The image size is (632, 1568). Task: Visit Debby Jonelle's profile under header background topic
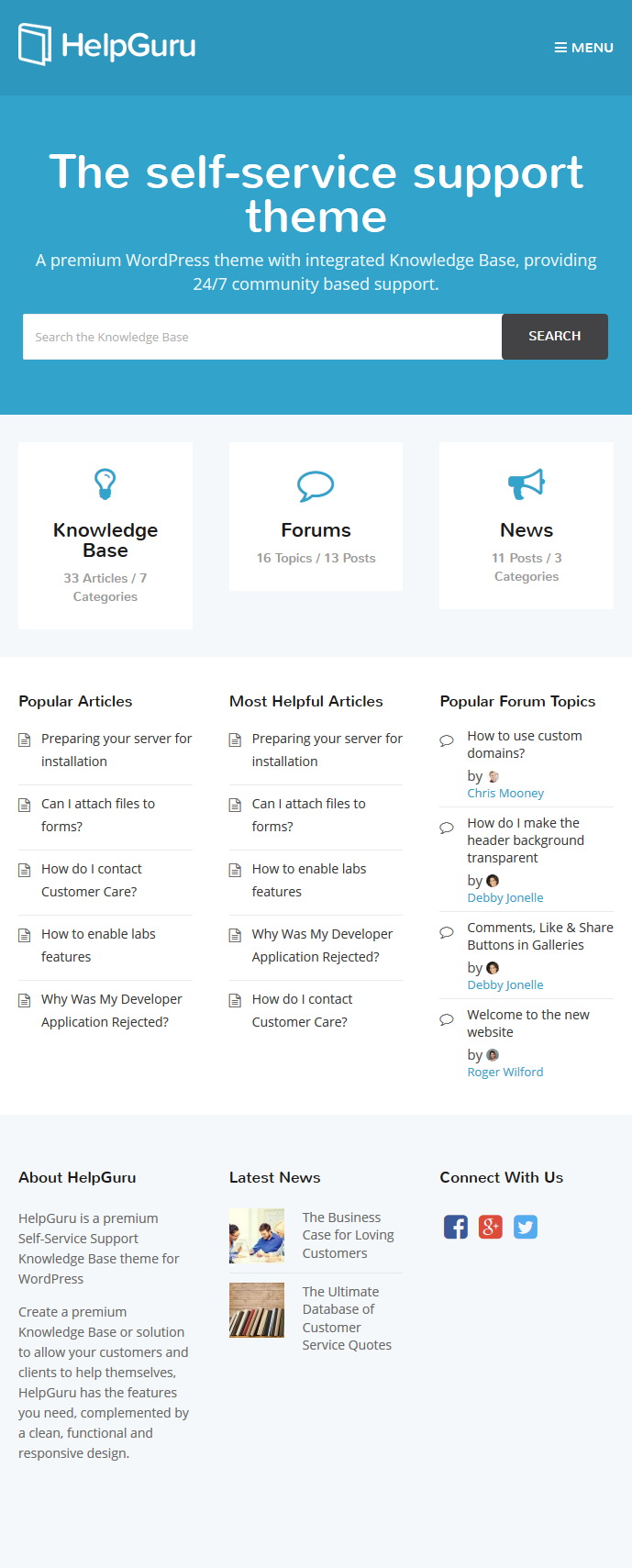point(505,898)
